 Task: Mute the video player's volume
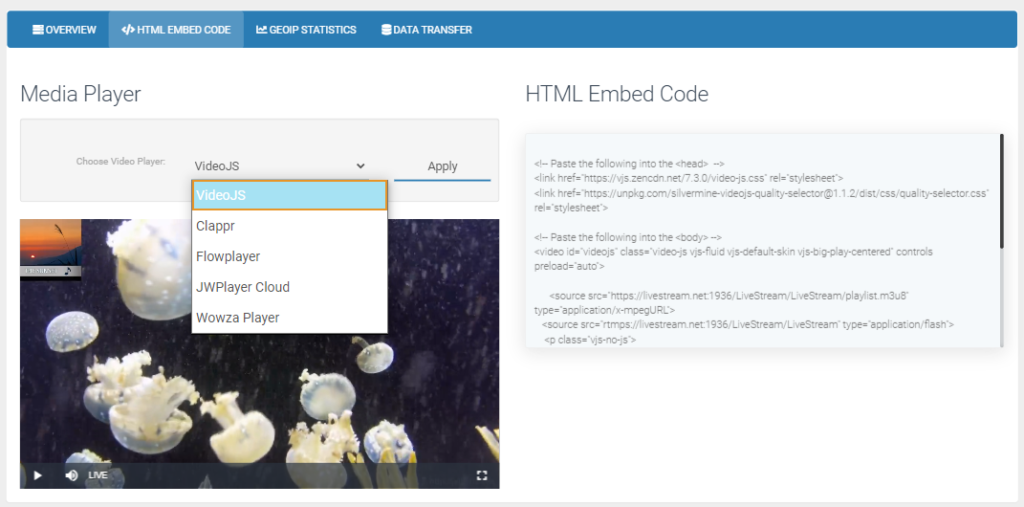click(71, 475)
